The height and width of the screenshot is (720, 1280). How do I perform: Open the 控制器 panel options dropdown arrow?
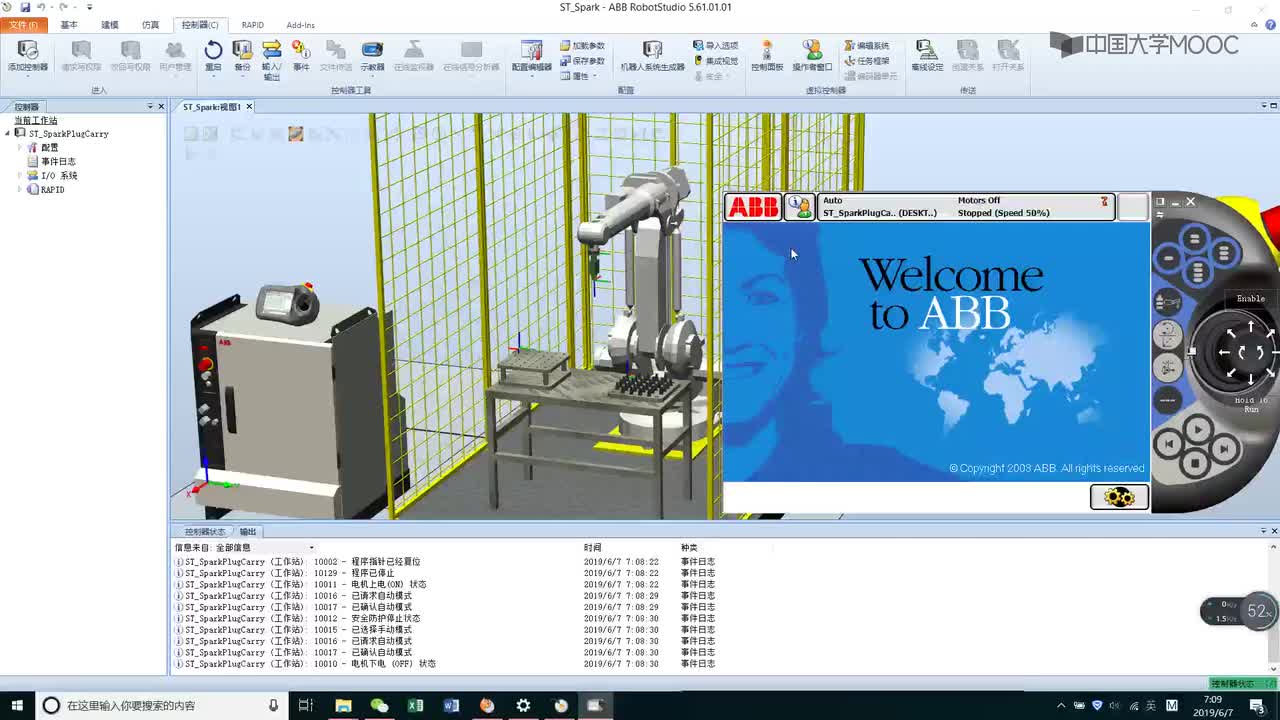point(150,106)
